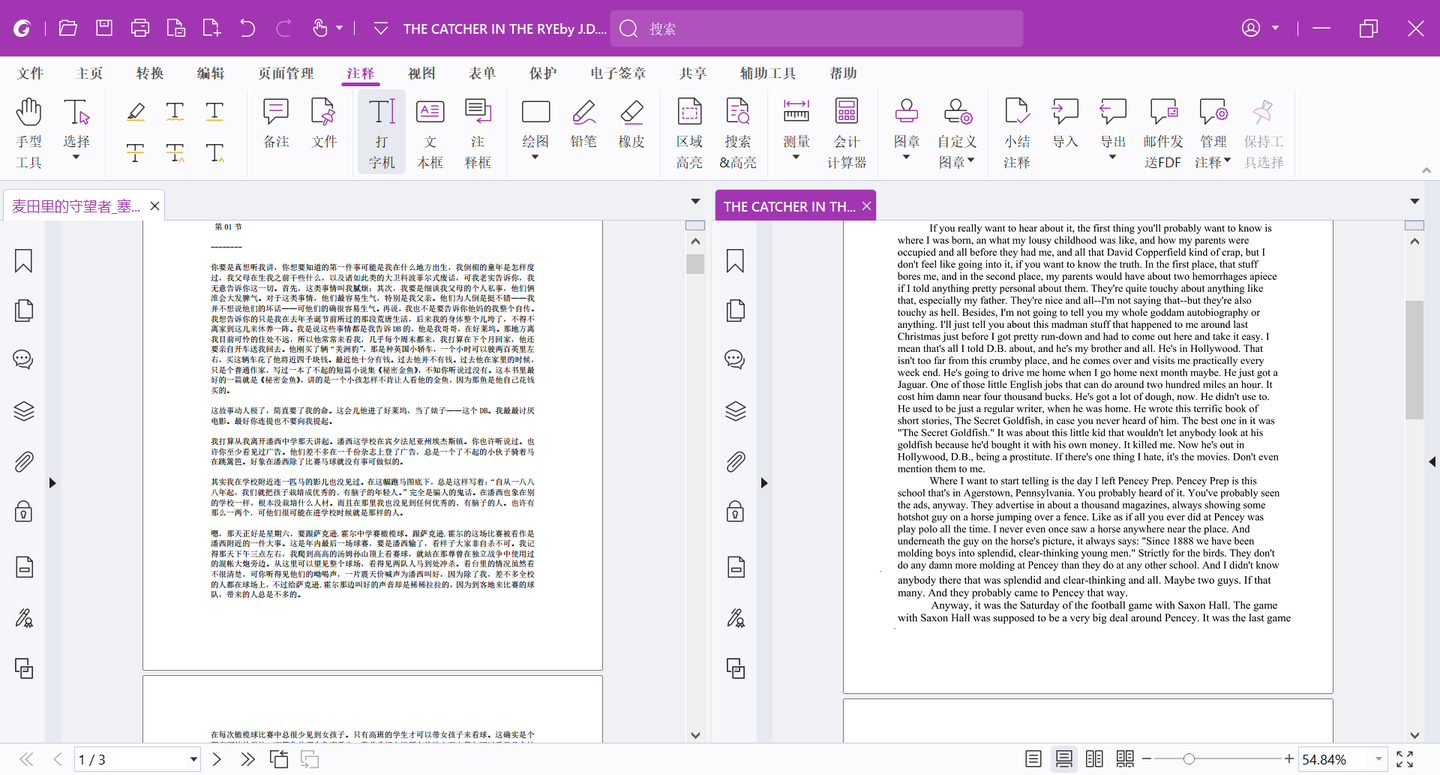Click the zoom slider handle
The image size is (1440, 775).
click(1188, 759)
